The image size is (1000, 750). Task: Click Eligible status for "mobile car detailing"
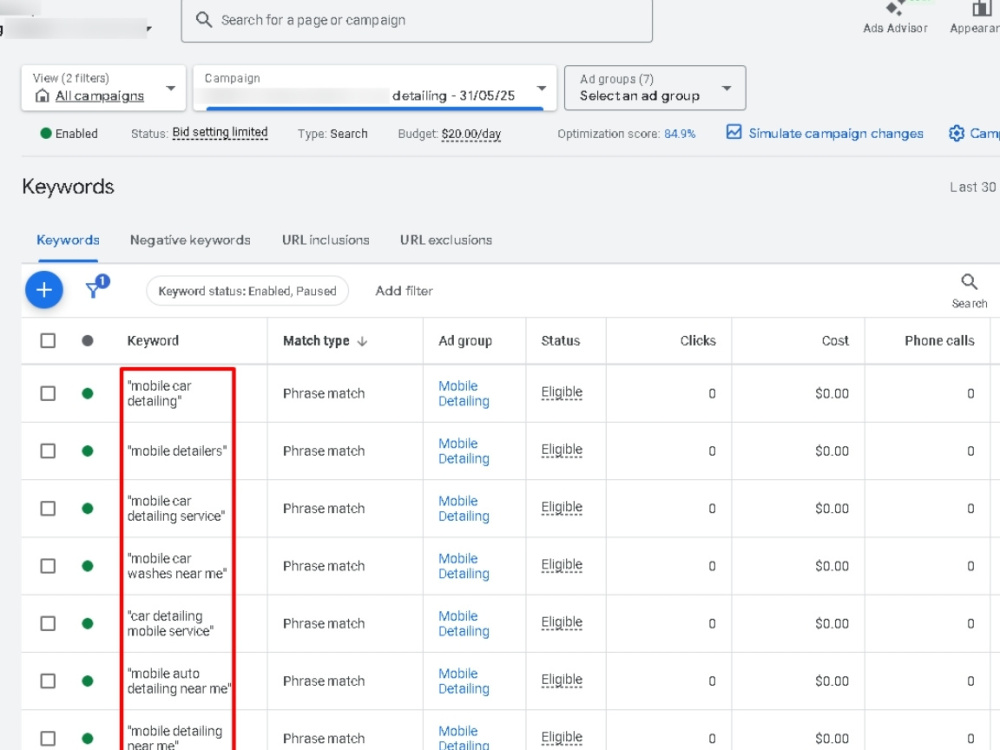click(561, 392)
